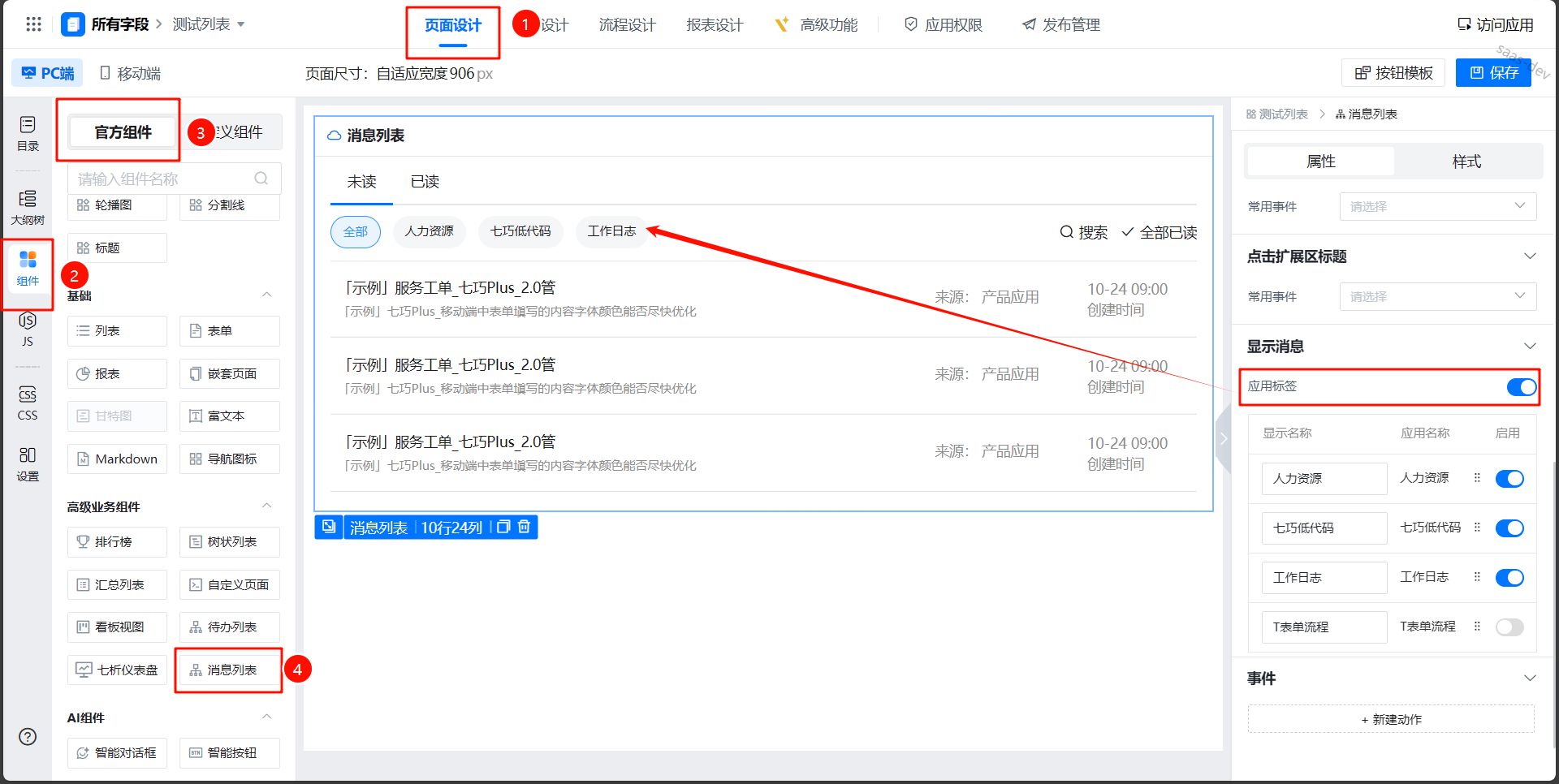Disable the 应用标签 toggle

[1520, 387]
